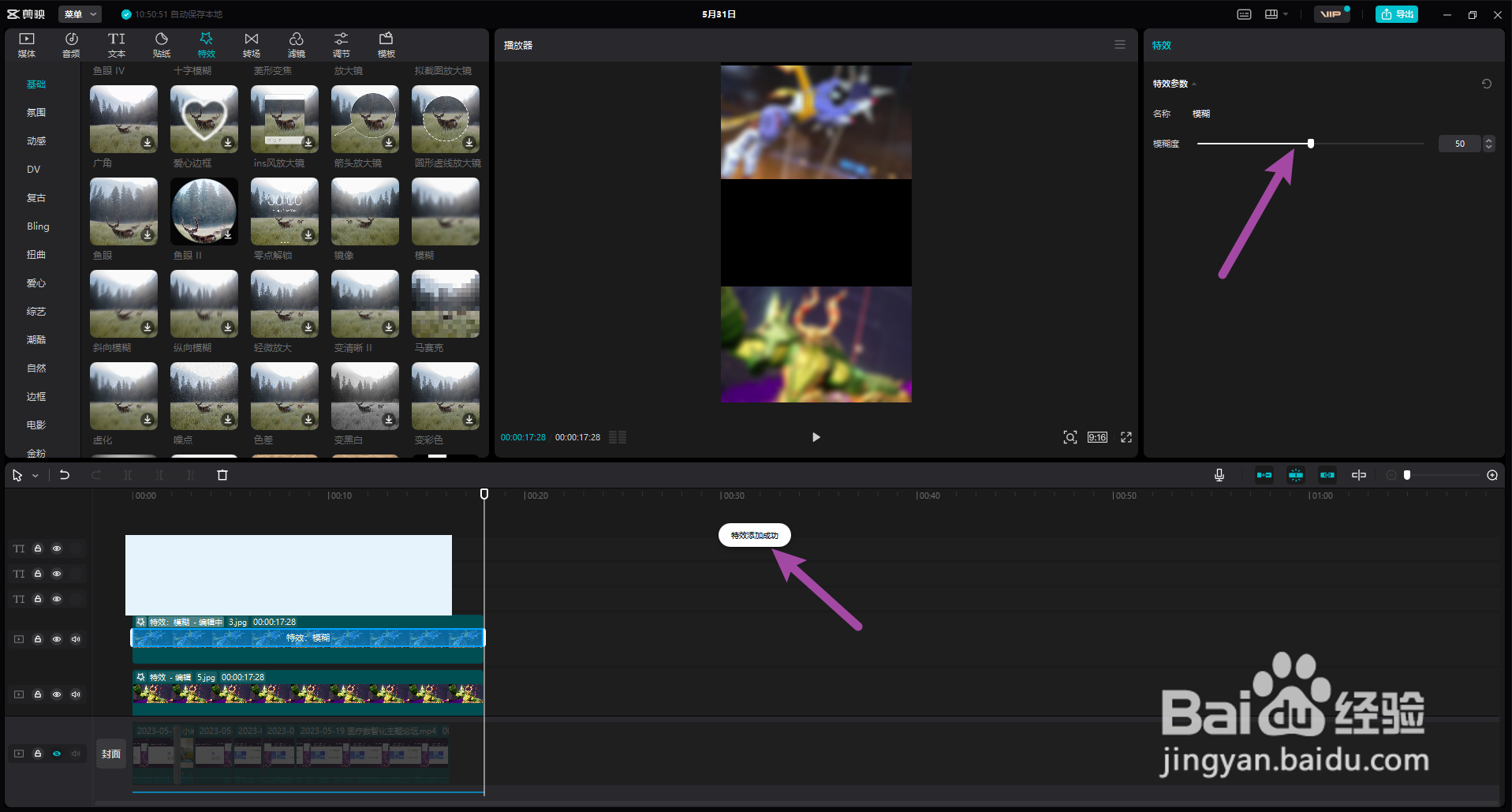Screen dimensions: 1512x812
Task: Lock the first text track
Action: (38, 548)
